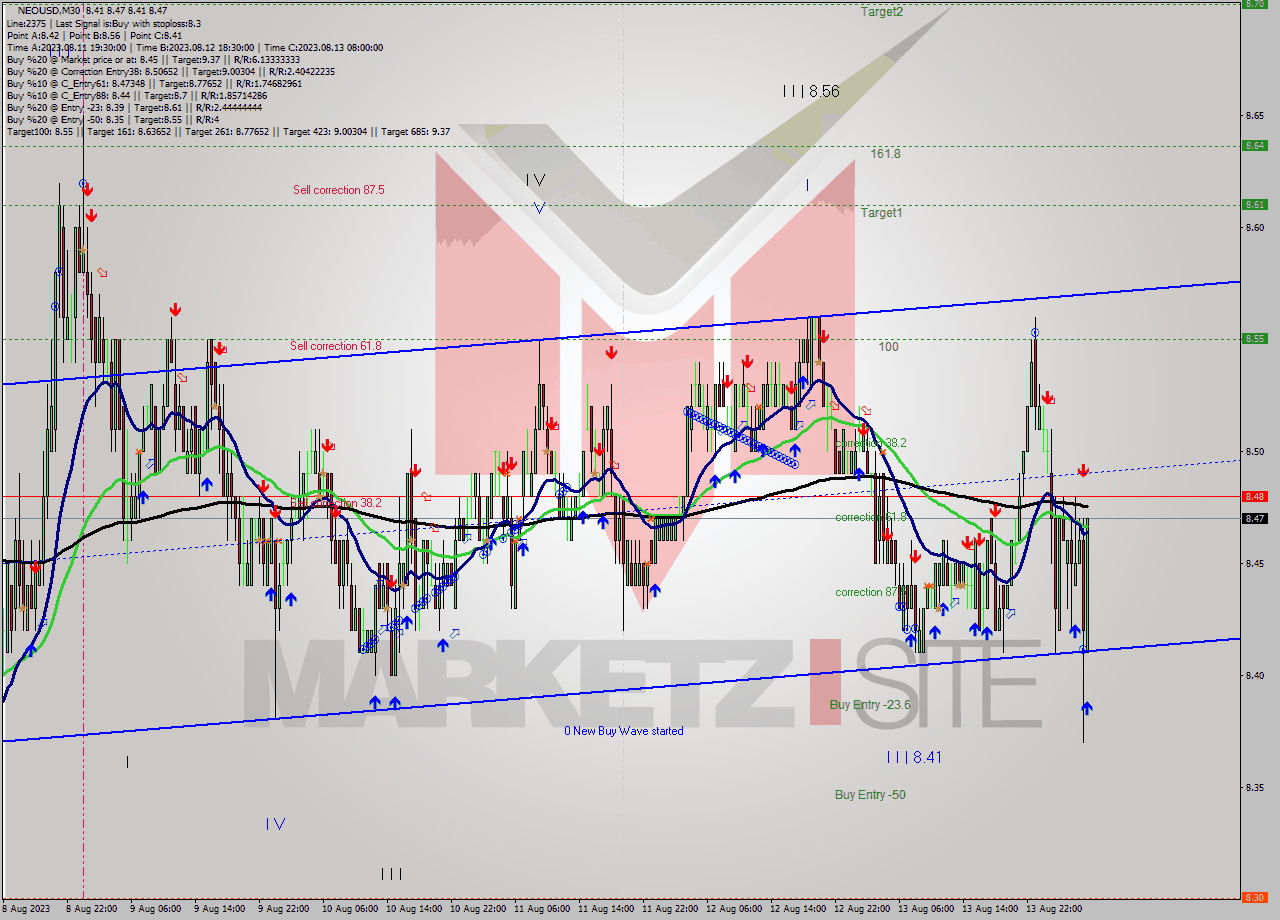Click the '9 Aug 06:00' time label
Viewport: 1280px width, 920px height.
point(155,909)
